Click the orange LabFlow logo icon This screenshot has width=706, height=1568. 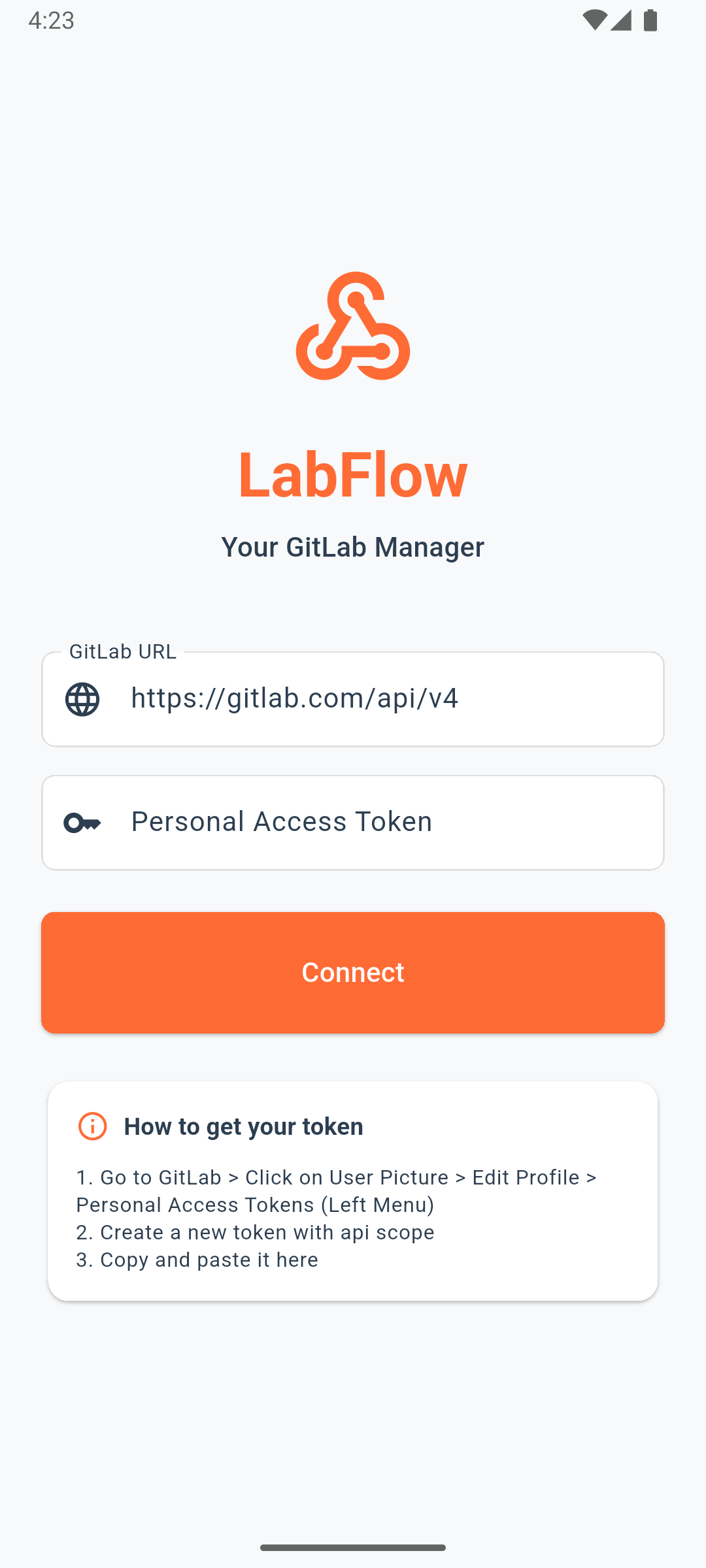(353, 327)
